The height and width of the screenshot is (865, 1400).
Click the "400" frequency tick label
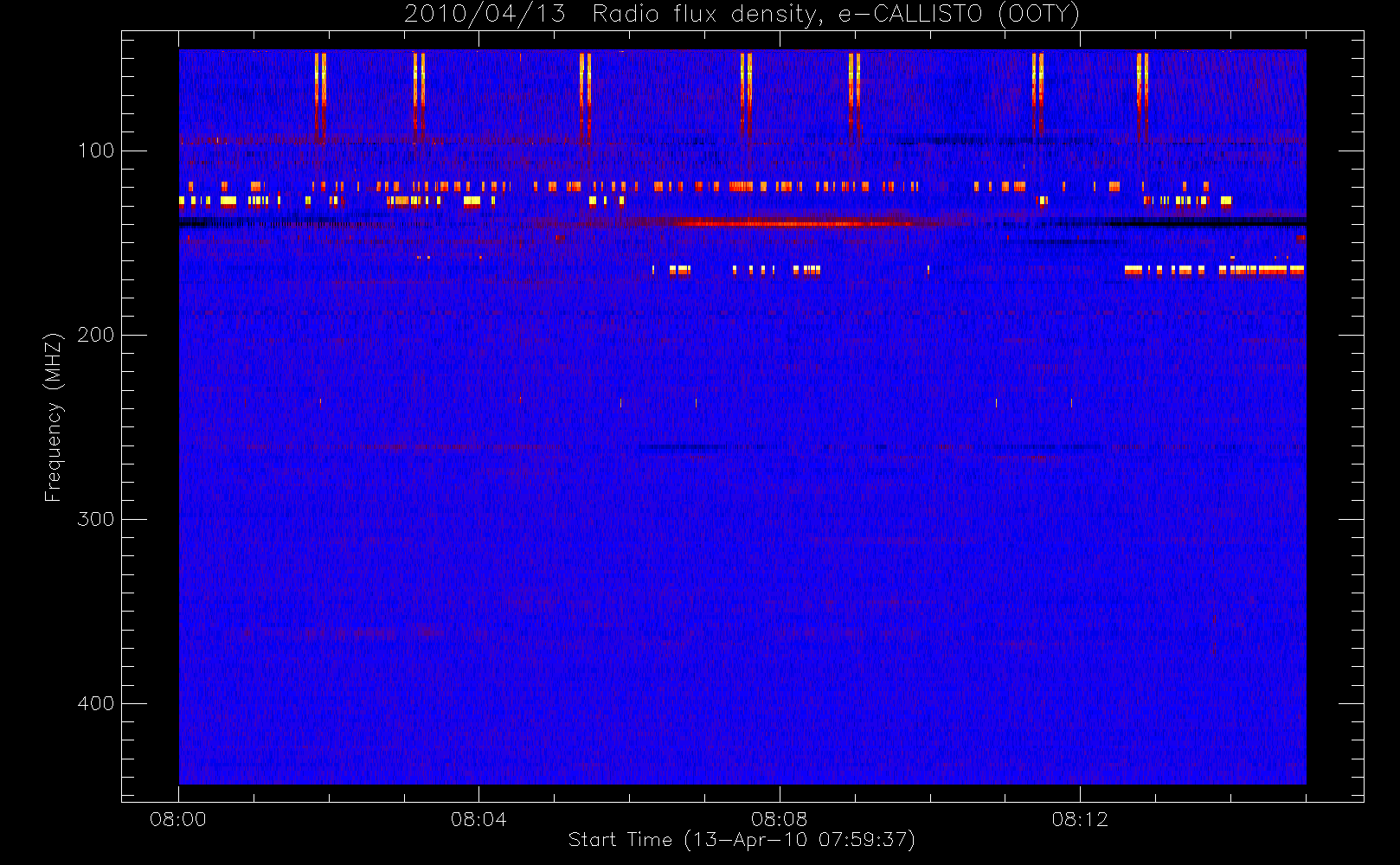(96, 703)
